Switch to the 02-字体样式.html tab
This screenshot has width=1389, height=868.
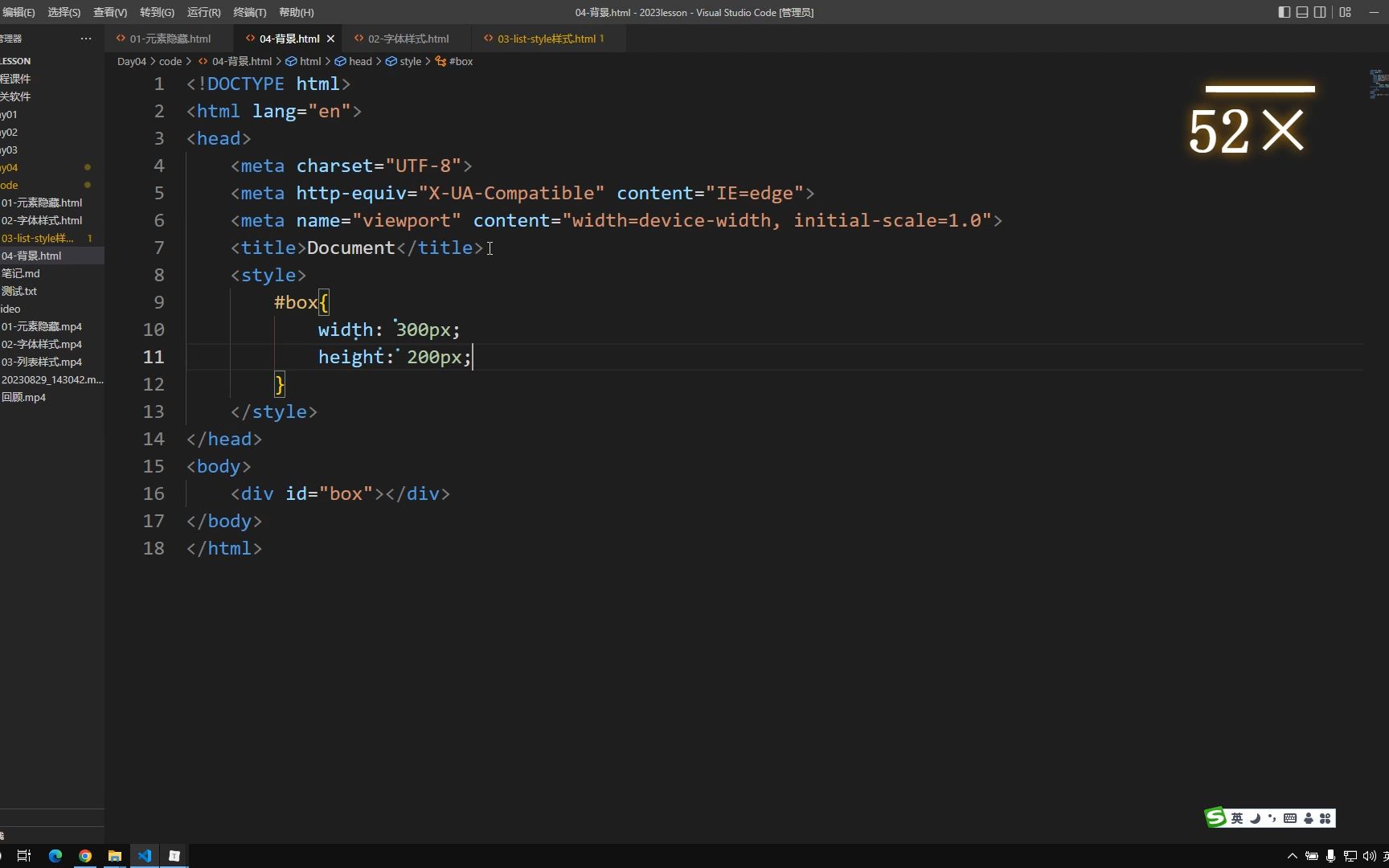(x=406, y=38)
